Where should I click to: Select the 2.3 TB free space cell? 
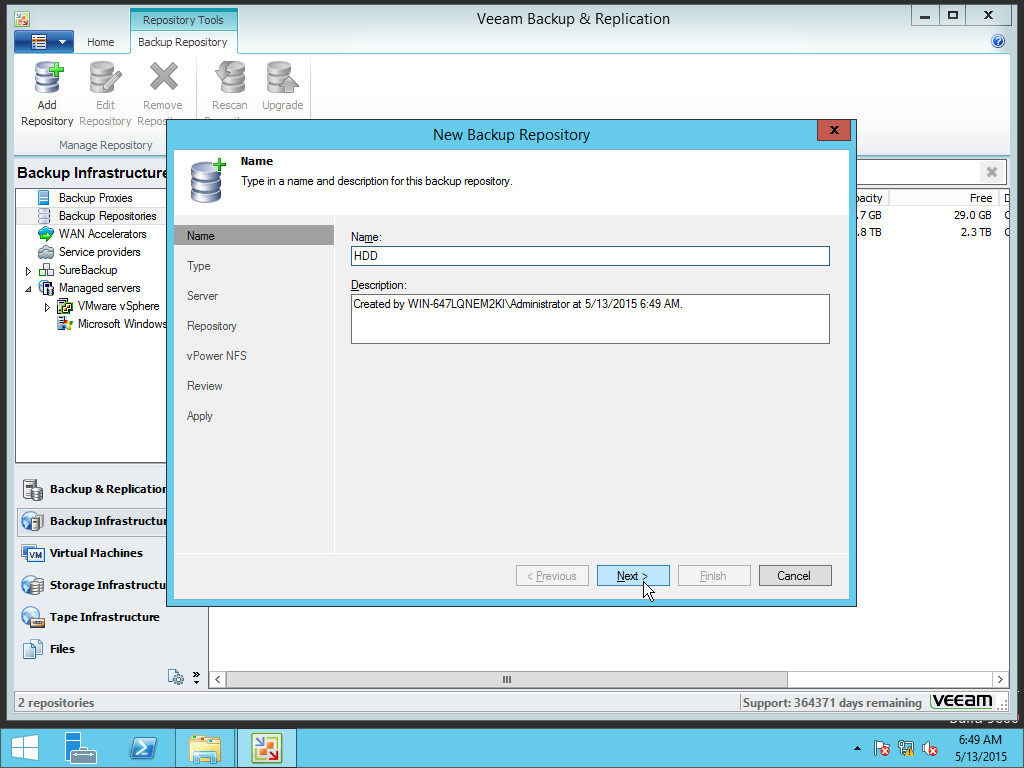click(x=976, y=232)
